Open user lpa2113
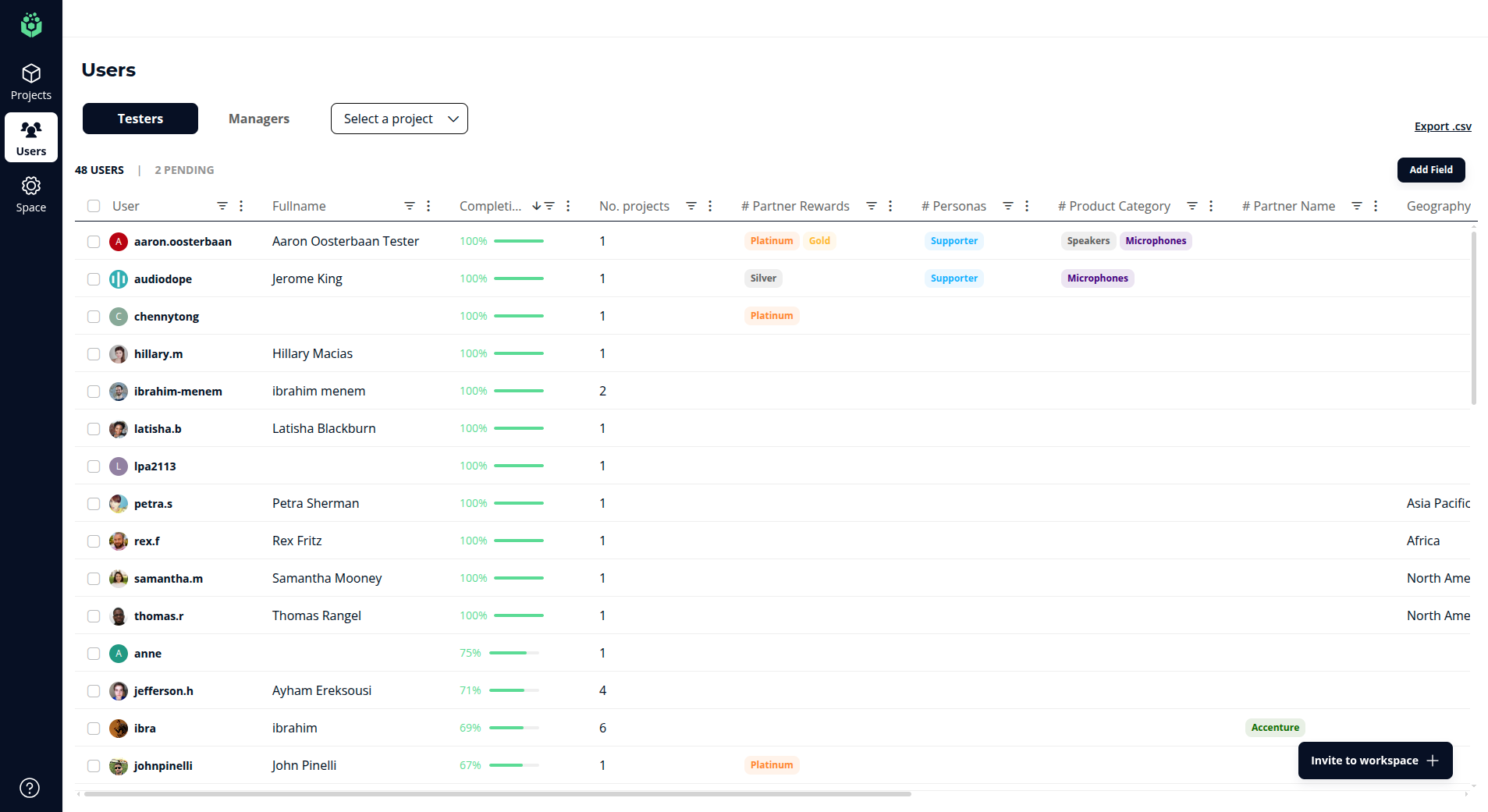The width and height of the screenshot is (1488, 812). pos(154,466)
